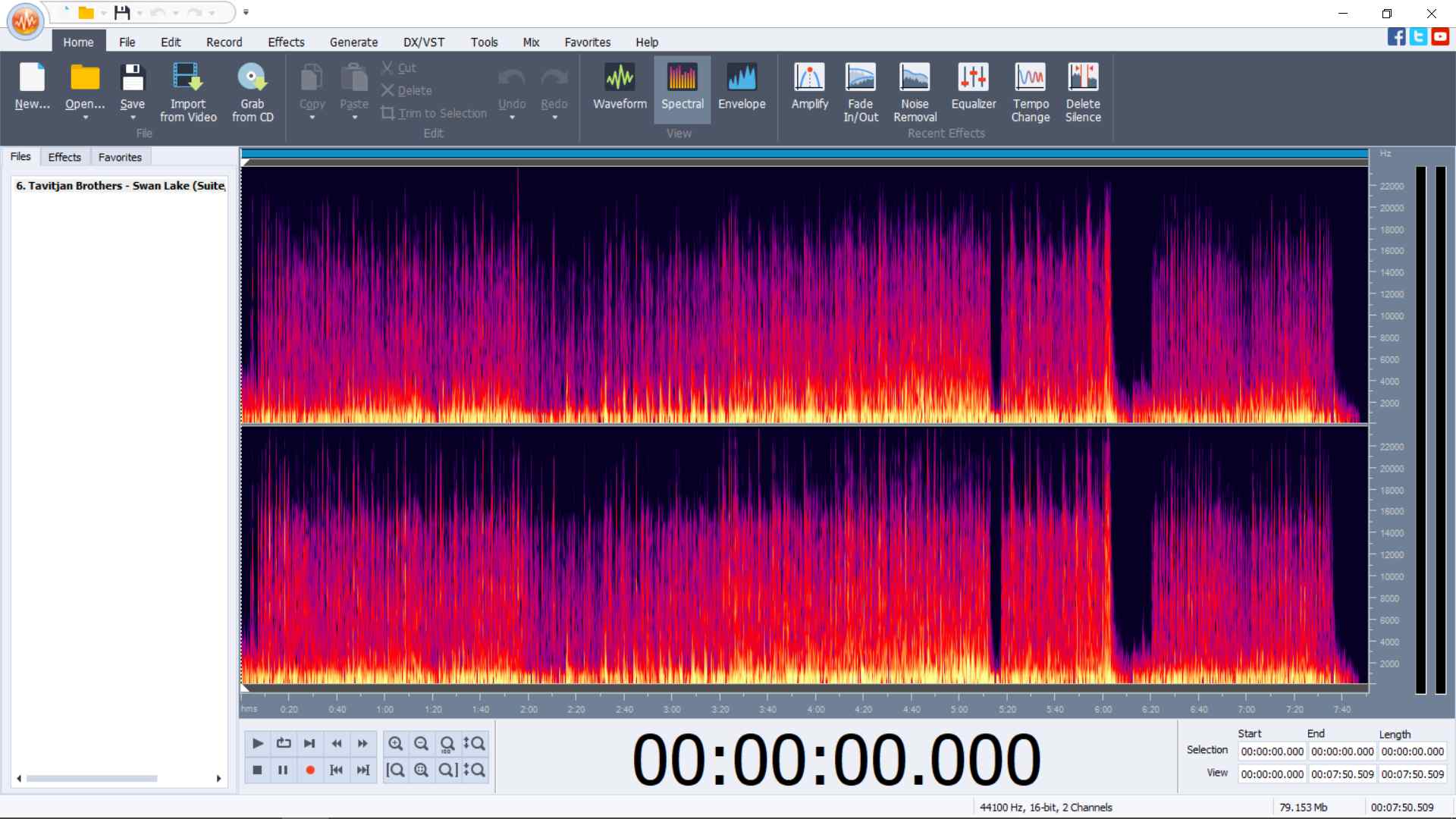Switch to the Favorites side panel tab
1456x819 pixels.
click(x=120, y=157)
